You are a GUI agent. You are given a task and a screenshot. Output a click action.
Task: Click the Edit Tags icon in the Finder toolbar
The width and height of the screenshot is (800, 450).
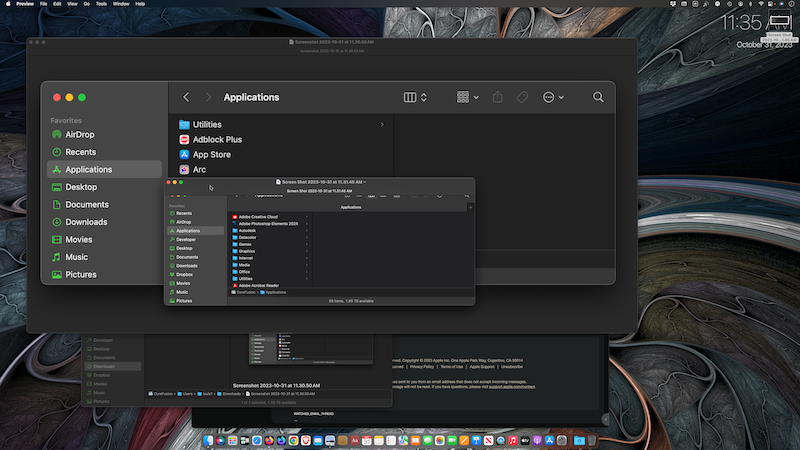click(522, 97)
